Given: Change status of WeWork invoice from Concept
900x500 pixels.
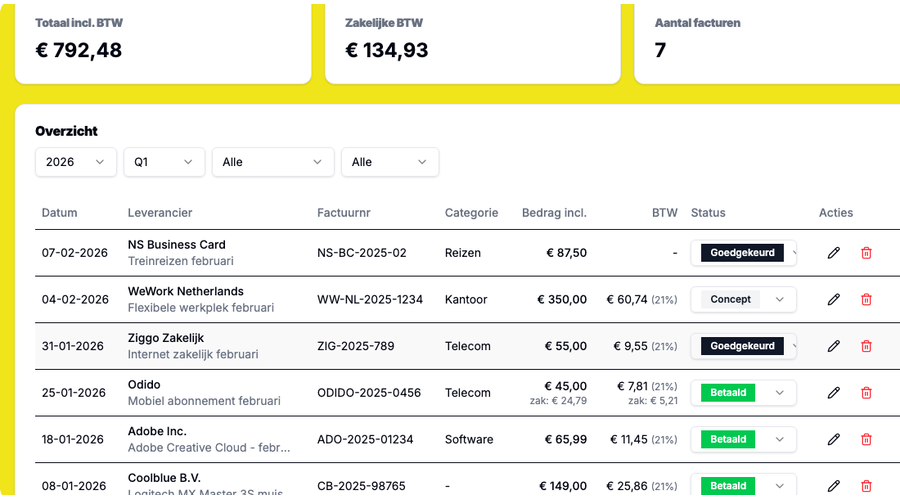Looking at the screenshot, I should [x=743, y=299].
